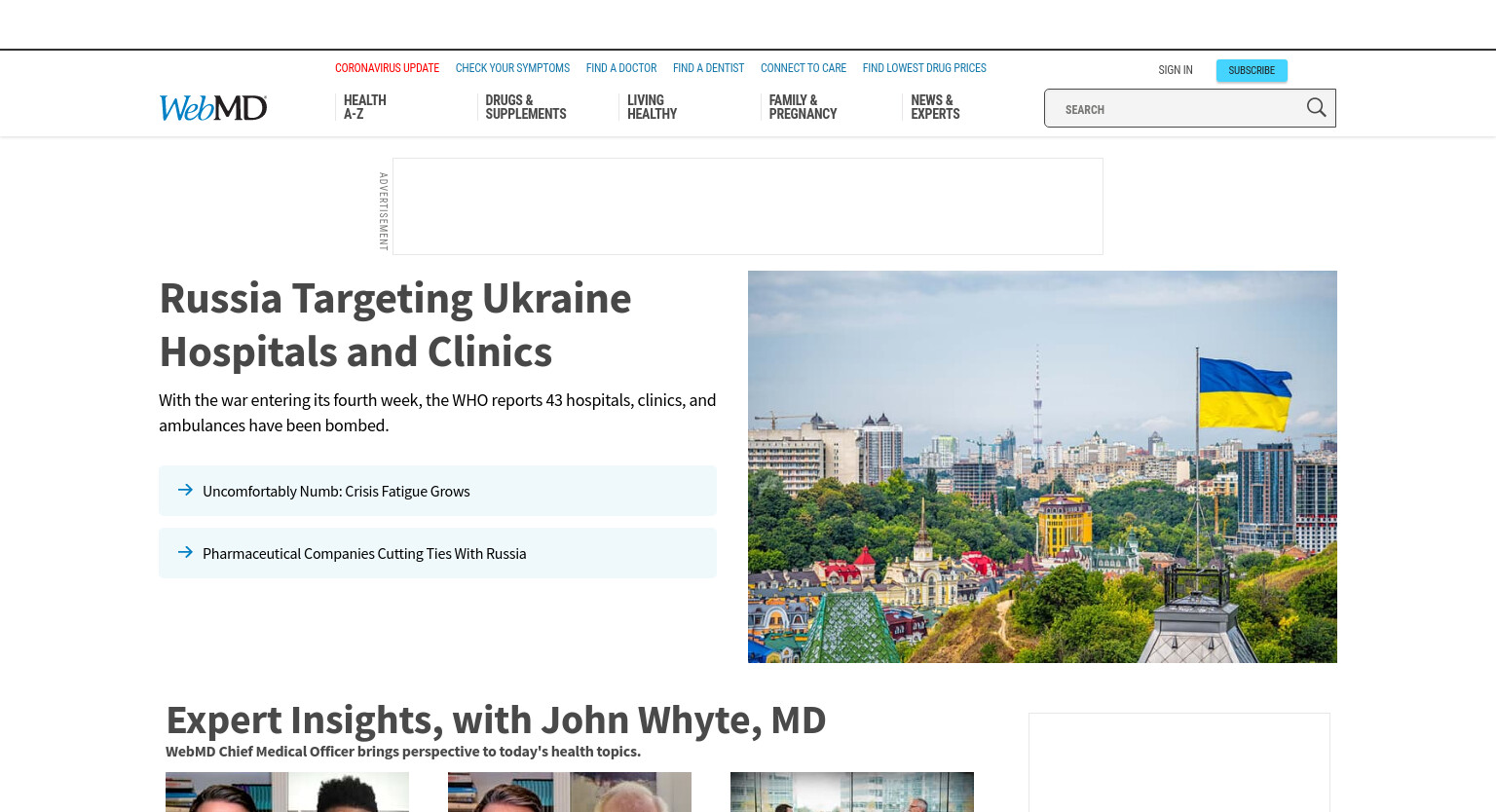Open the Drugs & Supplements menu

[526, 107]
